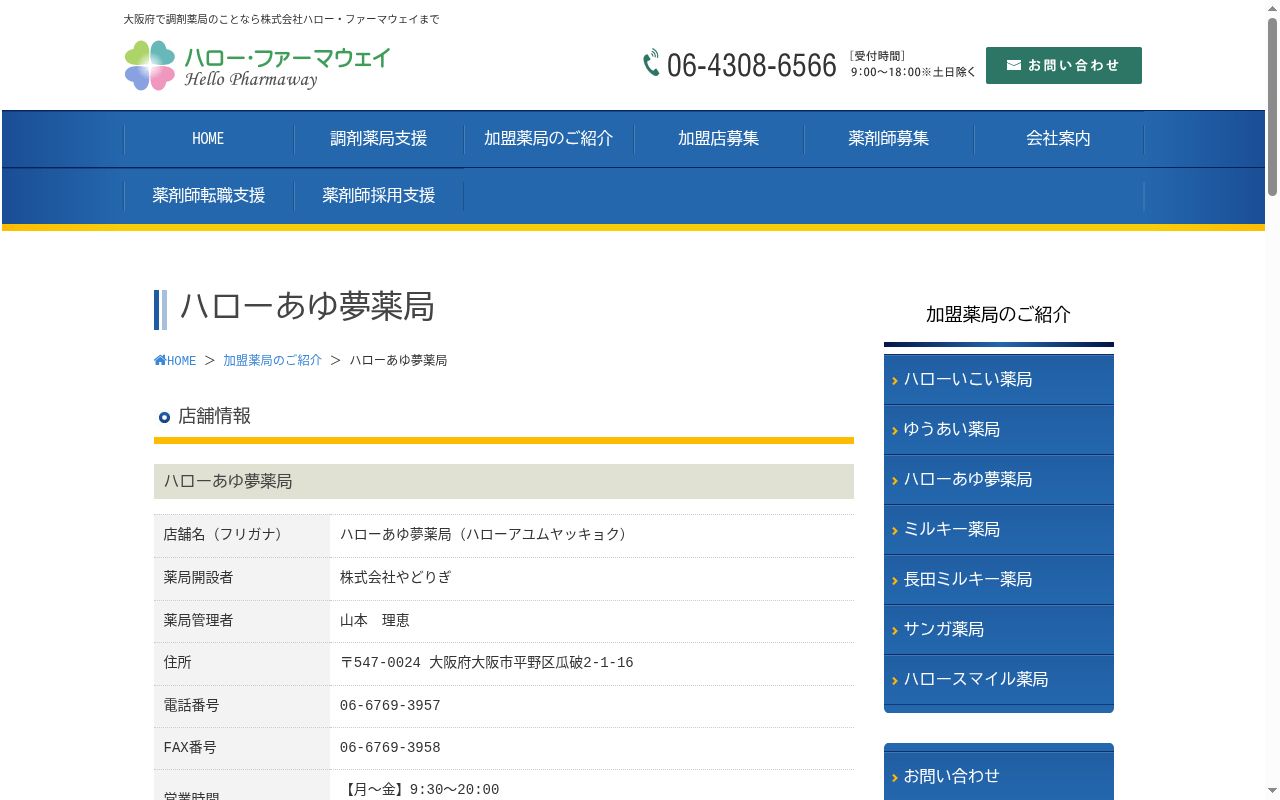Select 薬剤師募集 in navigation bar
The image size is (1280, 800).
click(889, 139)
